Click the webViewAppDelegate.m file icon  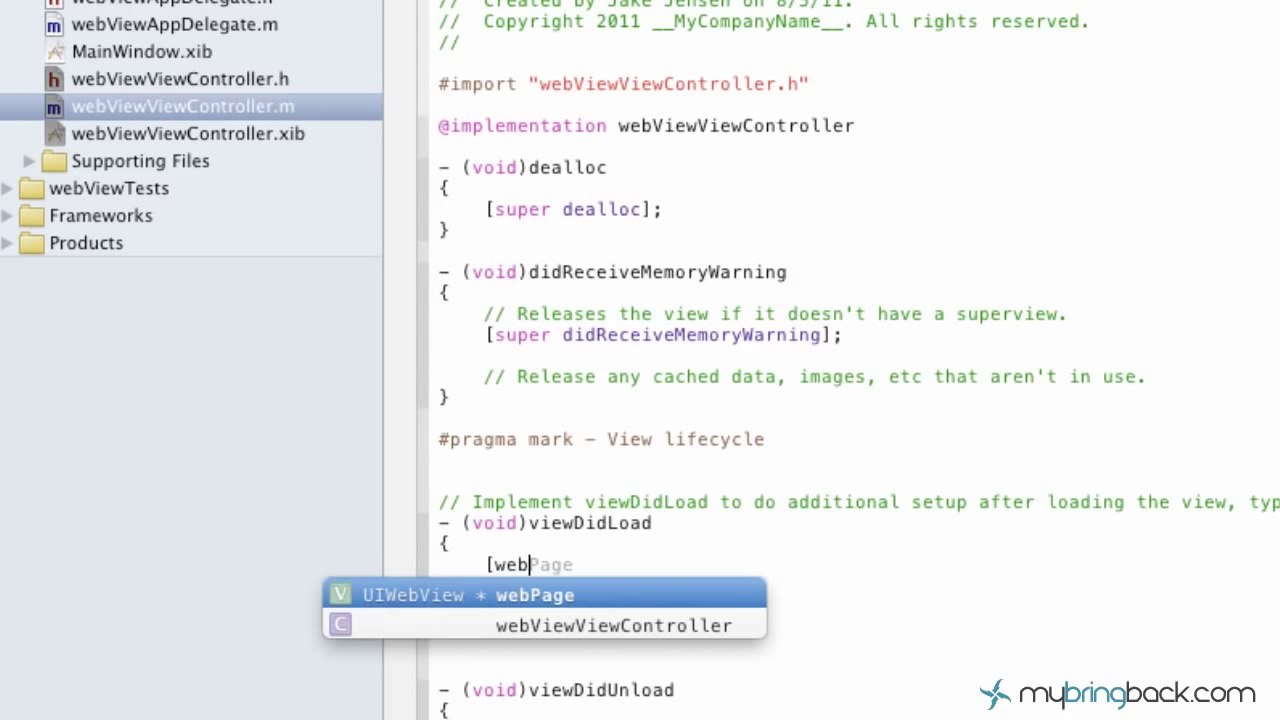point(55,25)
